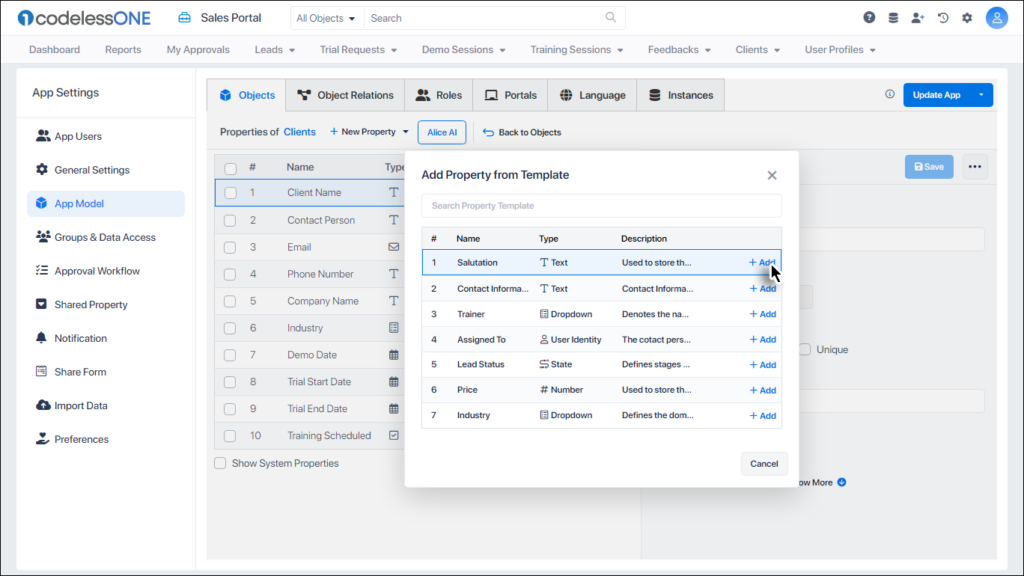Click the Save button

(x=929, y=167)
